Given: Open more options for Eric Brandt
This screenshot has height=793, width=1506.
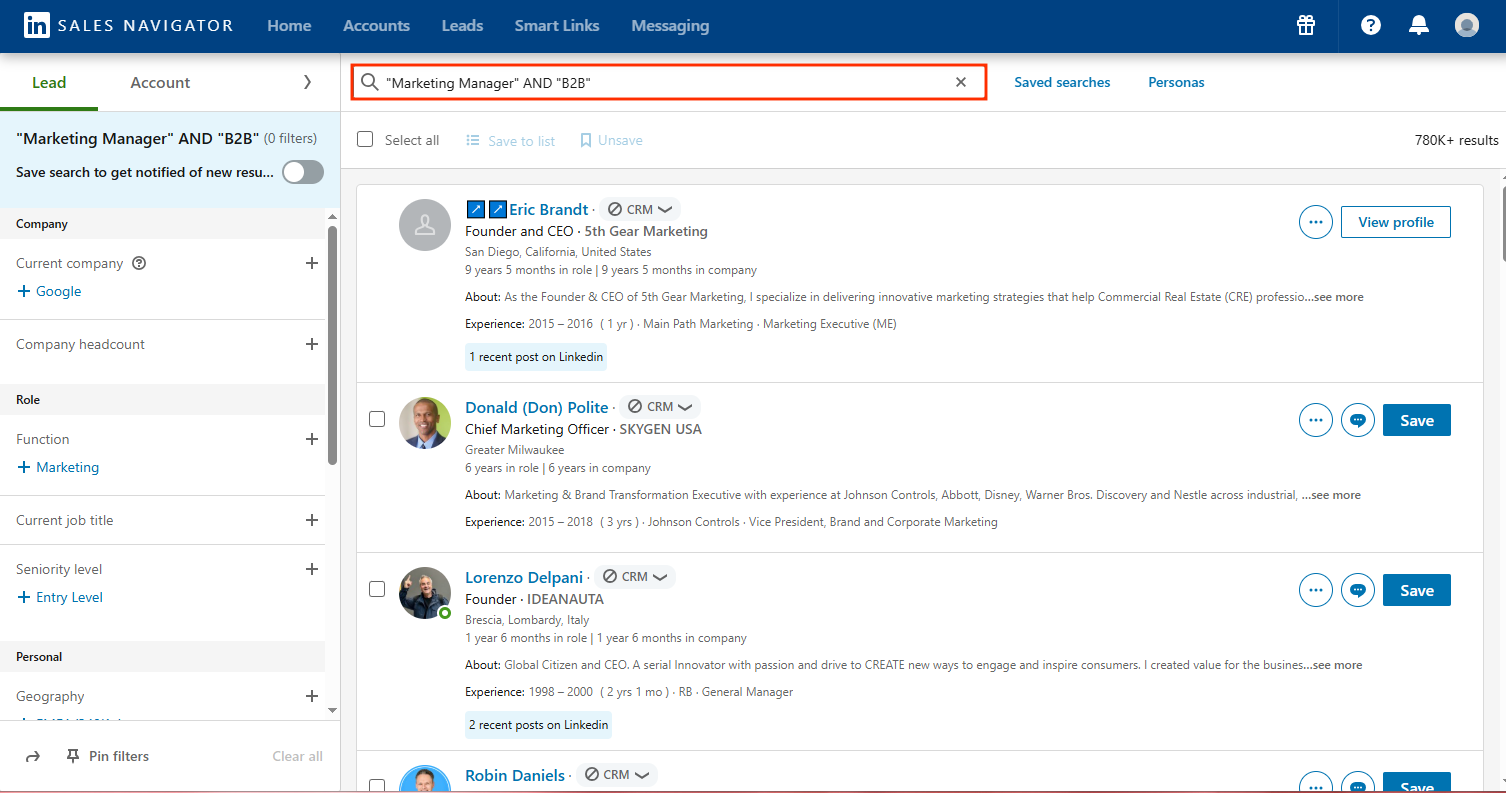Looking at the screenshot, I should coord(1316,222).
